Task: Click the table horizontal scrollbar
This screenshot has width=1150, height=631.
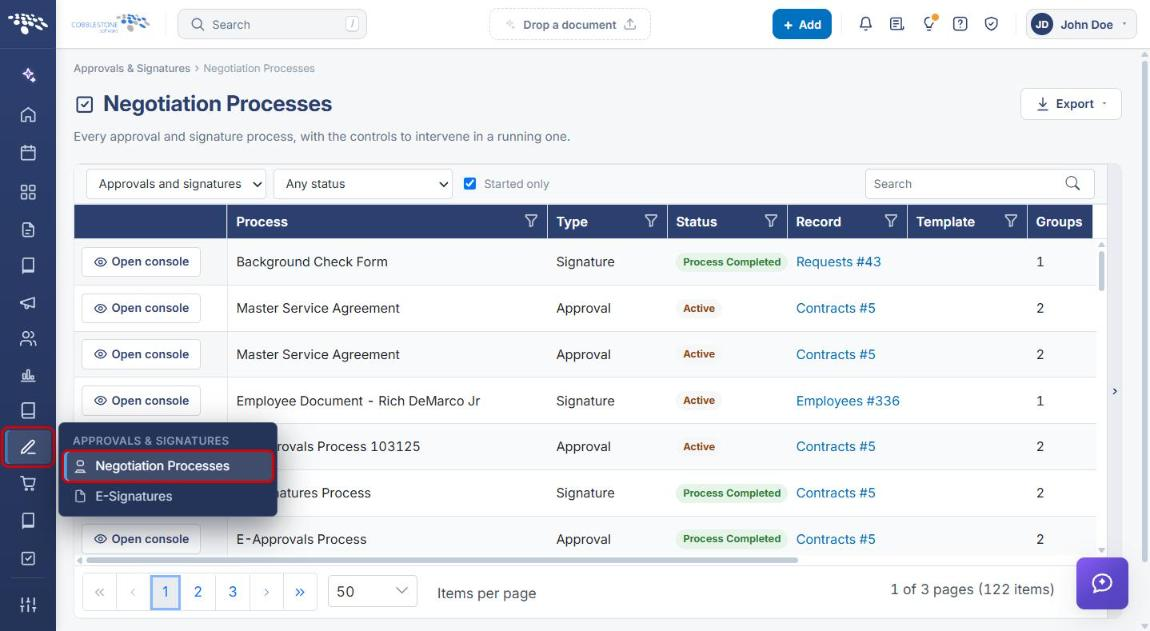Action: coord(442,560)
